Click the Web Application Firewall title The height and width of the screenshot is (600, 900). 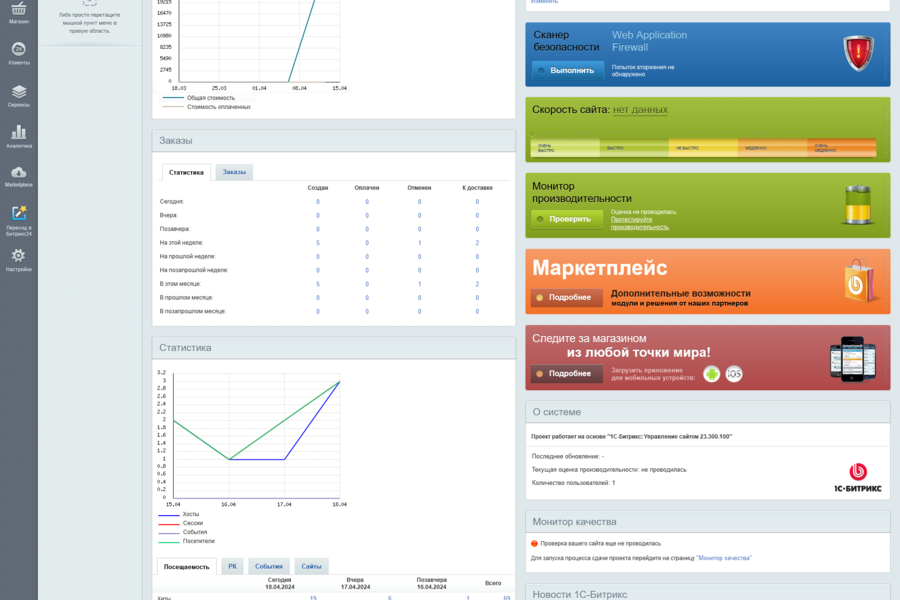click(x=649, y=41)
